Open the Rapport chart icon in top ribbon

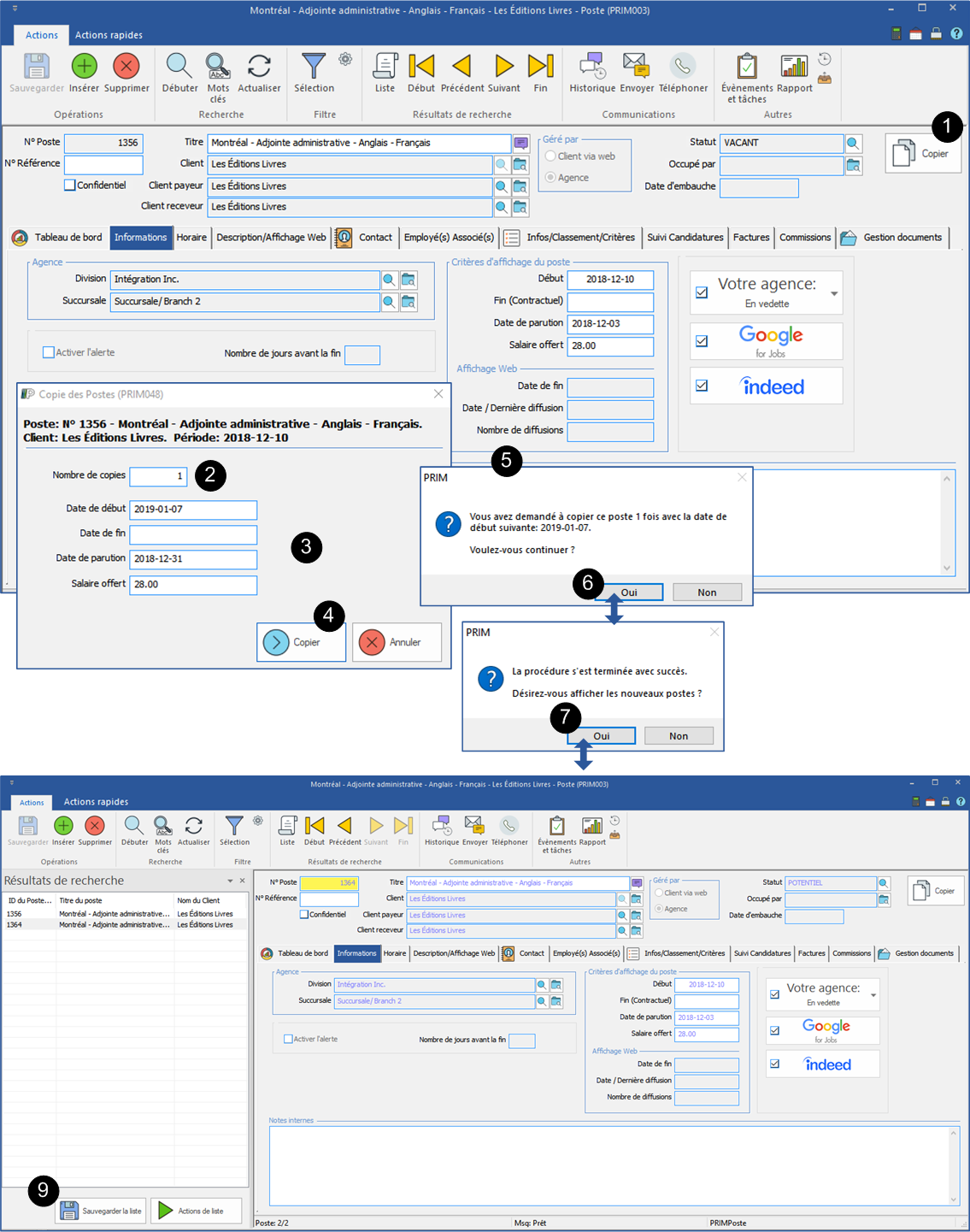pos(794,66)
